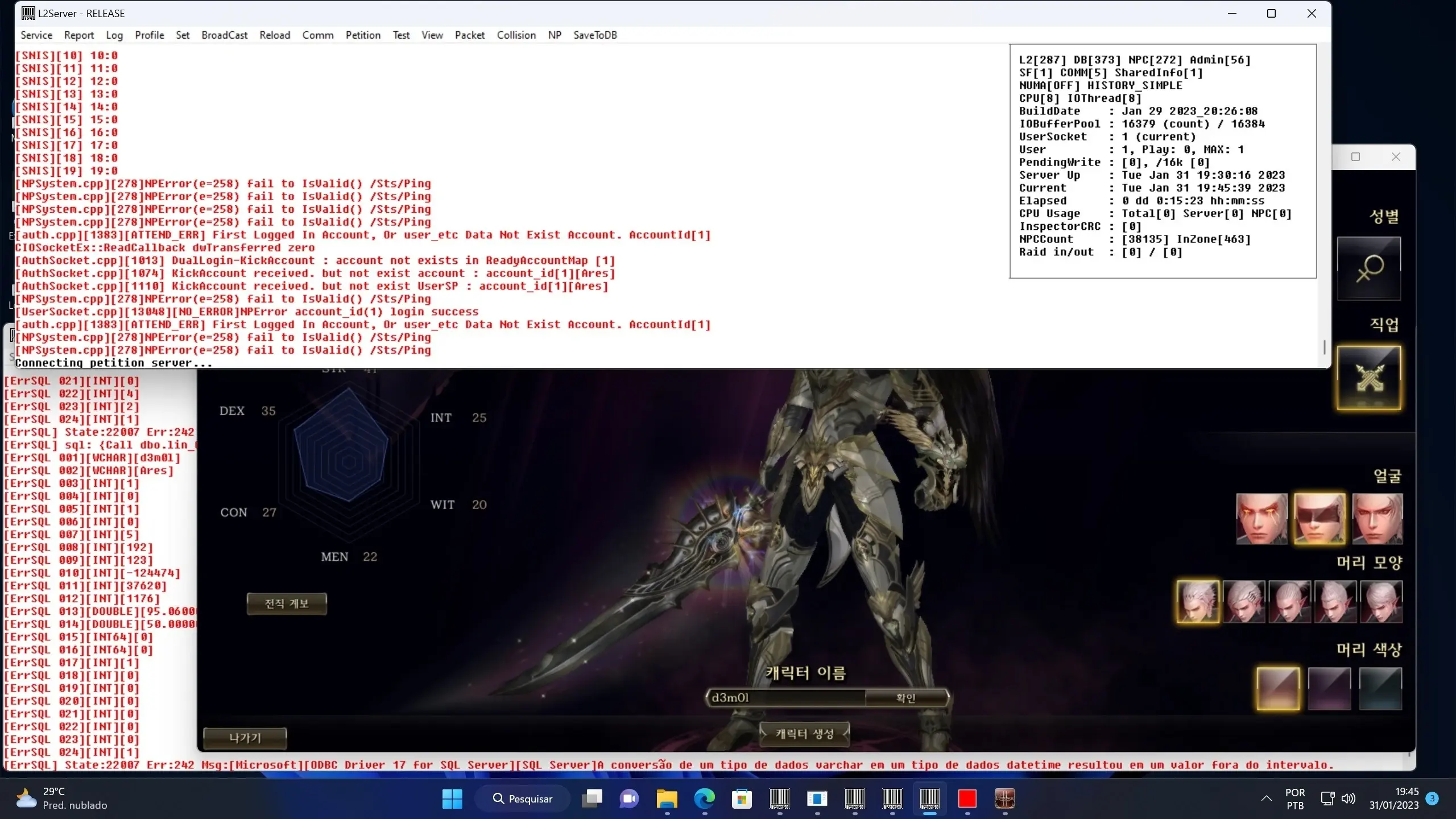This screenshot has width=1456, height=819.
Task: Open the red square app taskbar icon
Action: pyautogui.click(x=967, y=799)
